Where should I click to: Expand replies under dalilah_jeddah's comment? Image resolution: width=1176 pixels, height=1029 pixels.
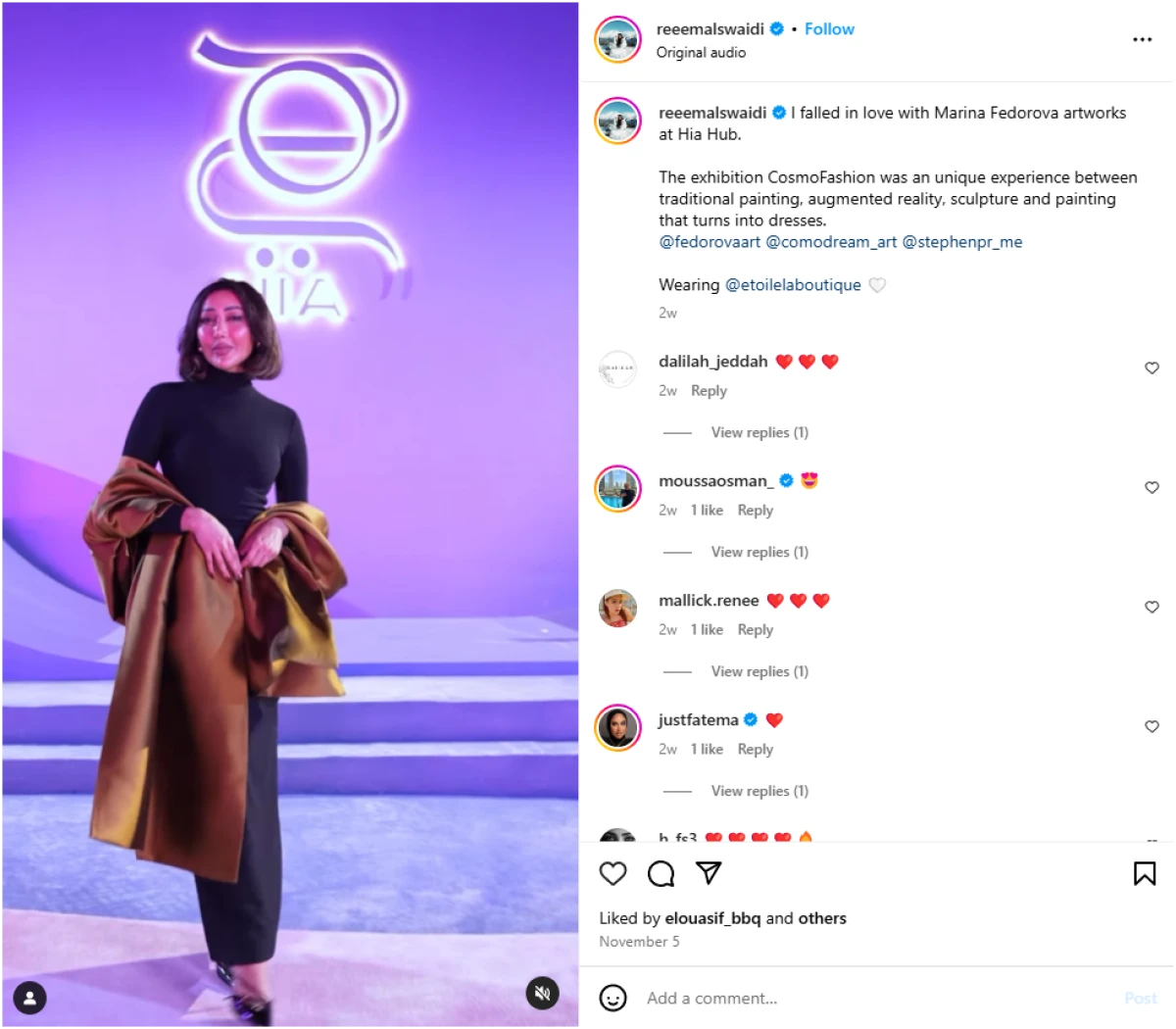pyautogui.click(x=759, y=432)
